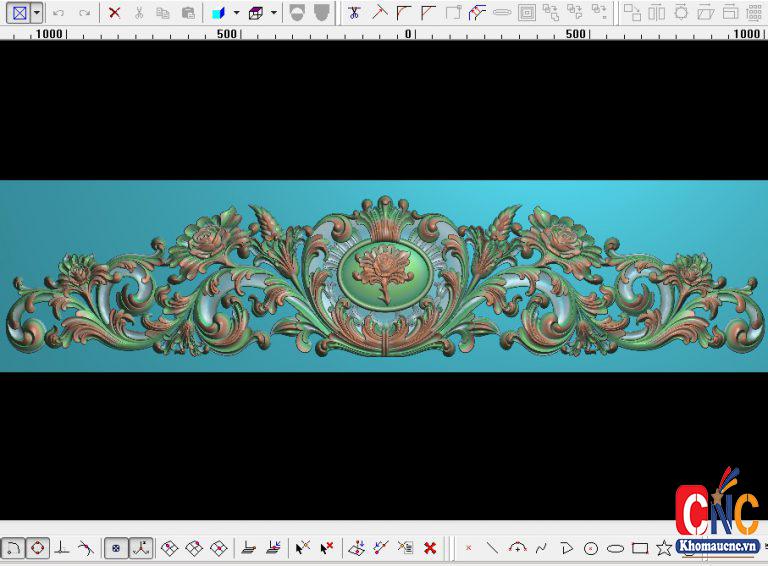Click the tangent snap icon
768x566 pixels.
tap(86, 548)
